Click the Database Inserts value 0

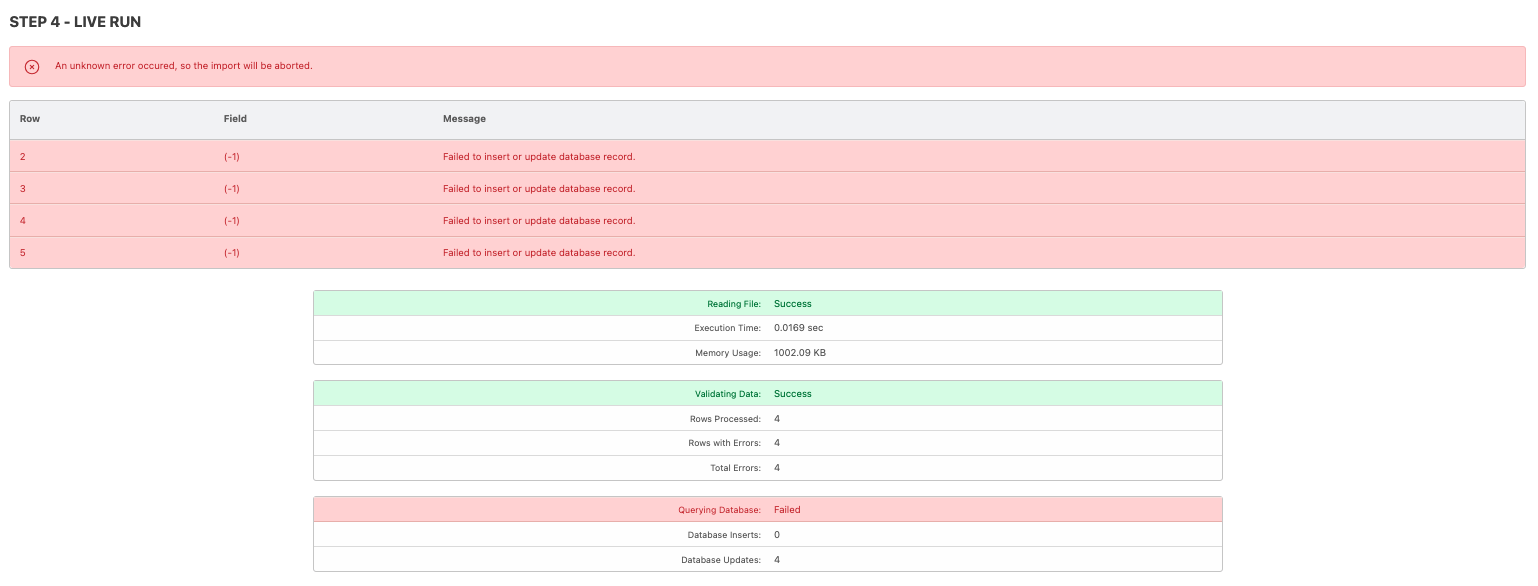coord(777,535)
